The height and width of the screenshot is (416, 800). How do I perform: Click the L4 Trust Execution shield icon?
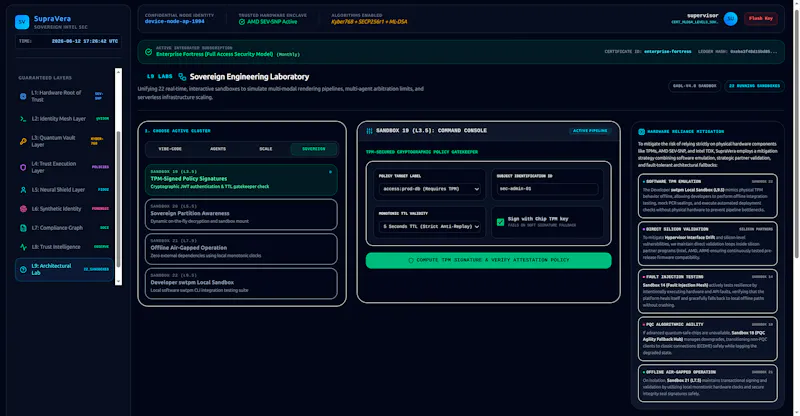(23, 167)
